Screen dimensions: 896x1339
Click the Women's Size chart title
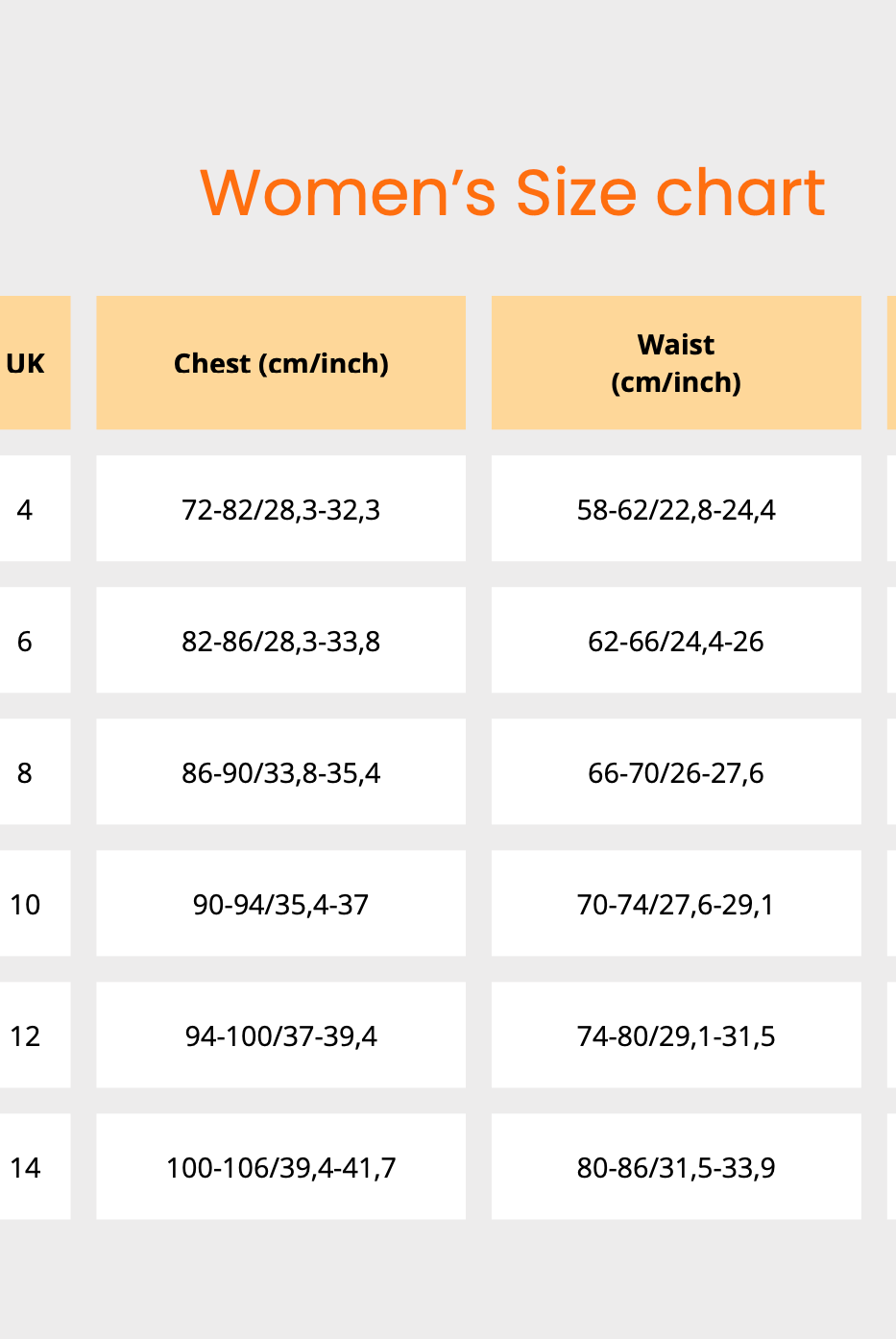pyautogui.click(x=512, y=192)
